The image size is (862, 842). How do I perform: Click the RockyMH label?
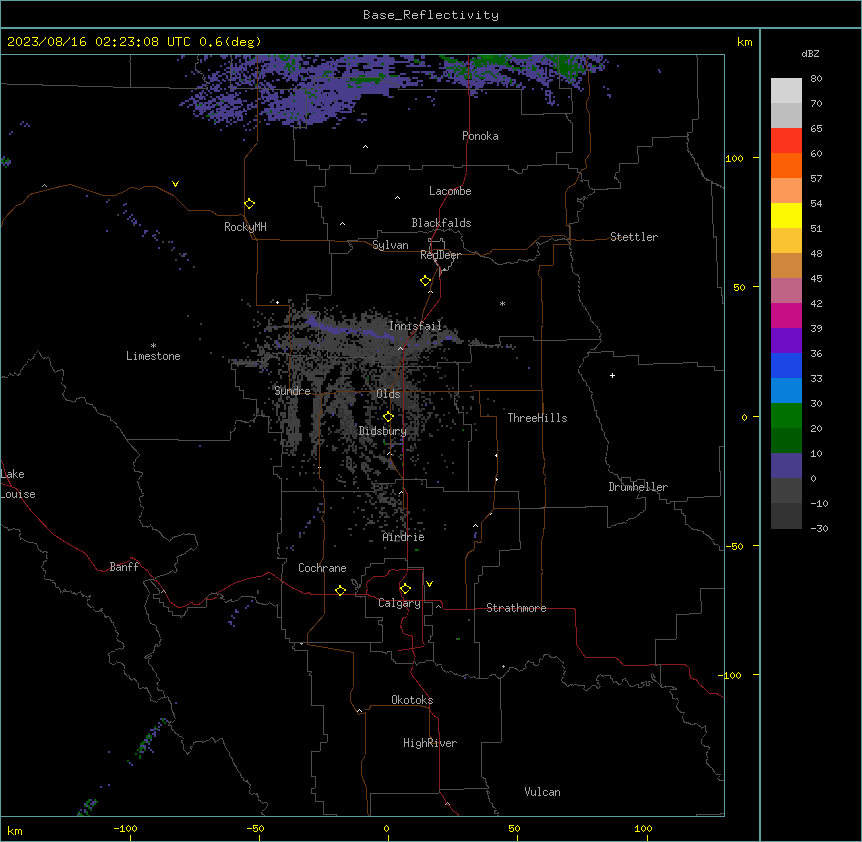(x=245, y=227)
